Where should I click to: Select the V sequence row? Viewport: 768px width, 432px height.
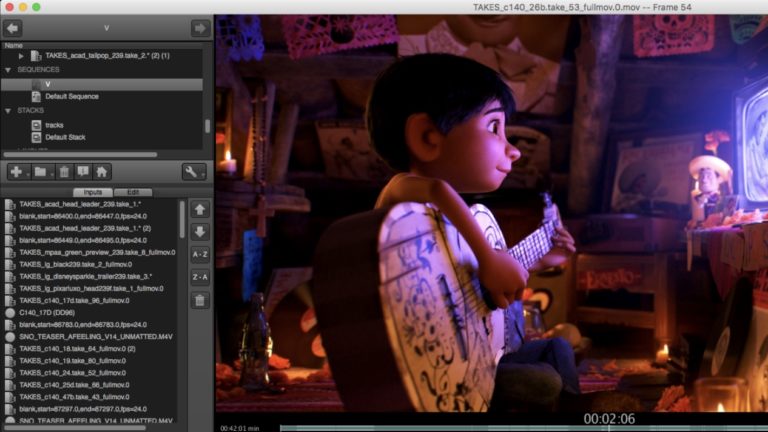point(102,84)
